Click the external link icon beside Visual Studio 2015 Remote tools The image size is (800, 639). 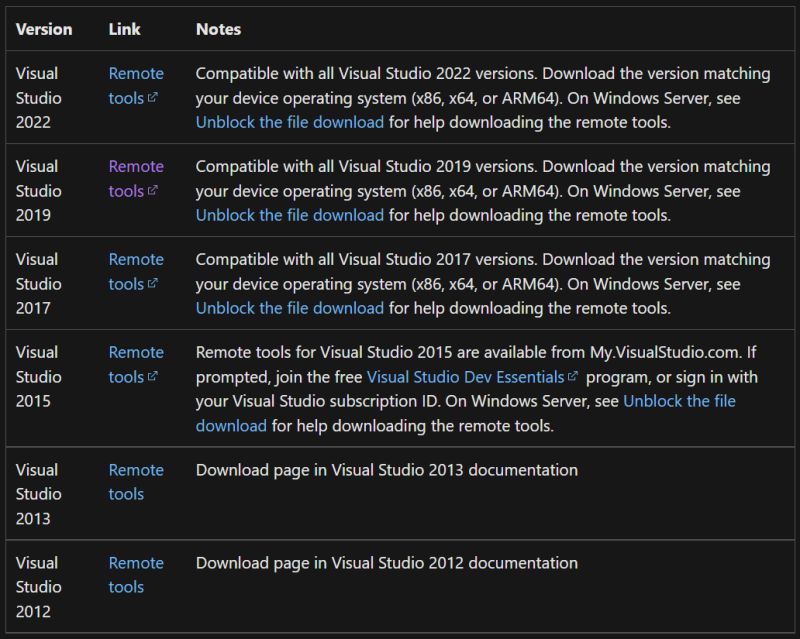(x=155, y=377)
